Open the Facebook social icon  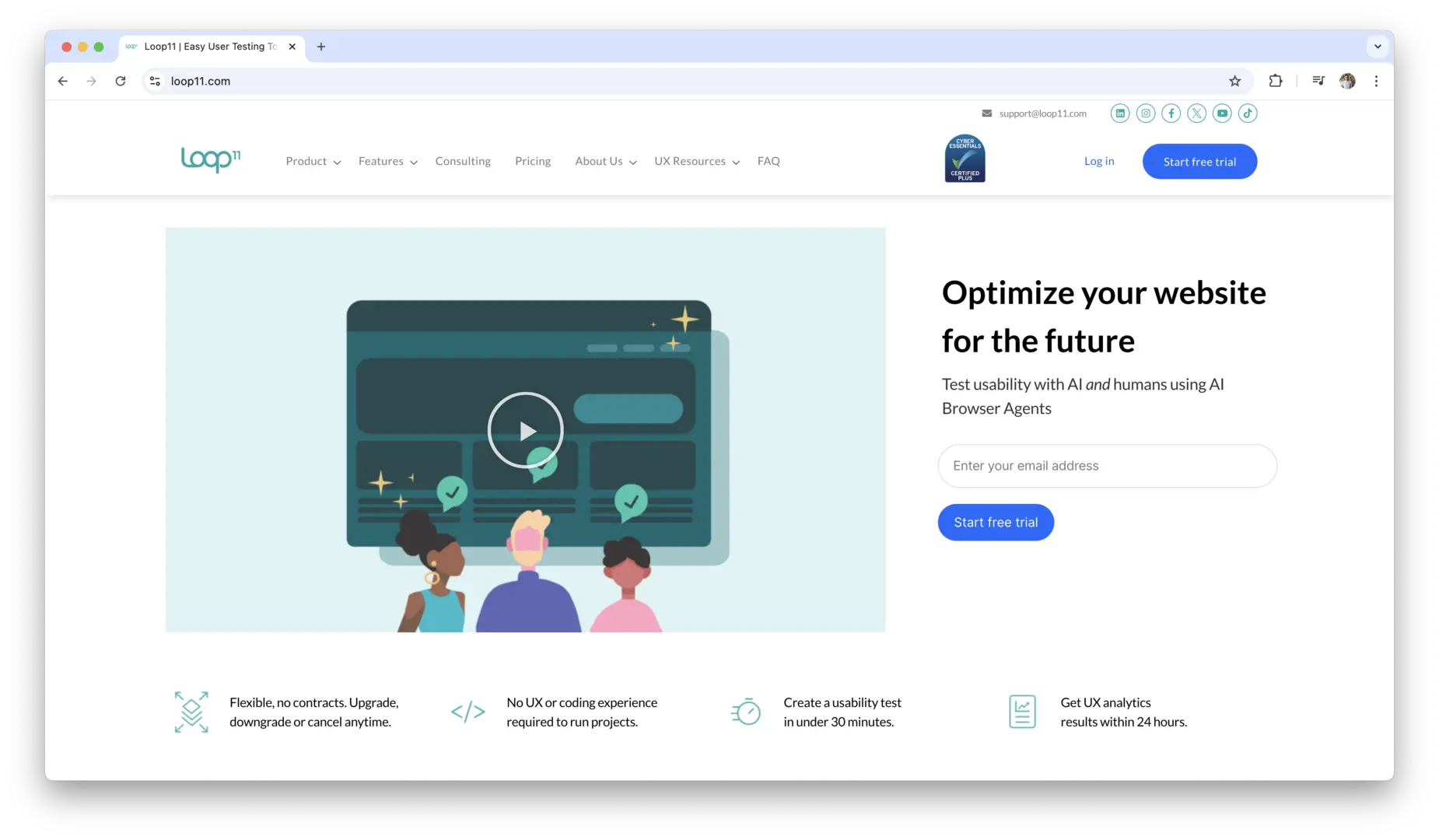tap(1171, 114)
